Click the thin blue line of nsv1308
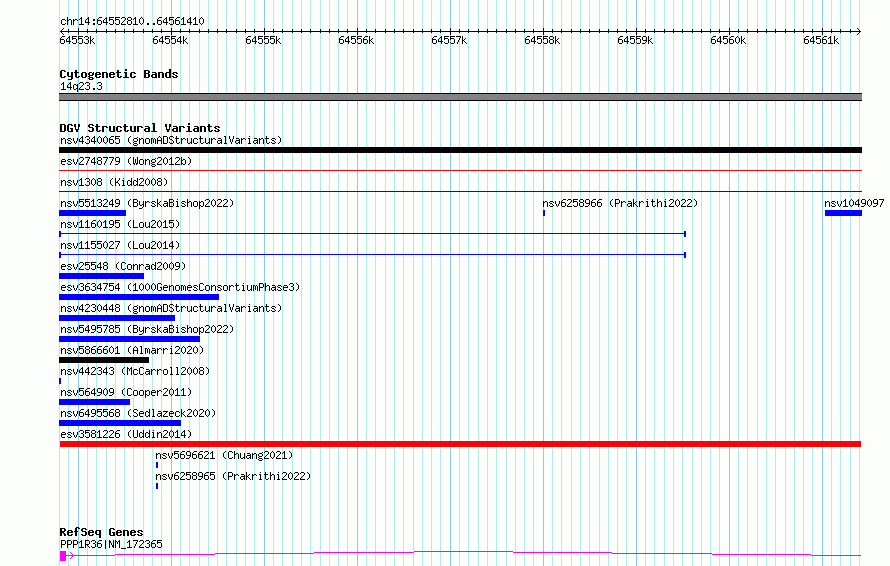Viewport: 890px width, 566px height. [x=460, y=191]
